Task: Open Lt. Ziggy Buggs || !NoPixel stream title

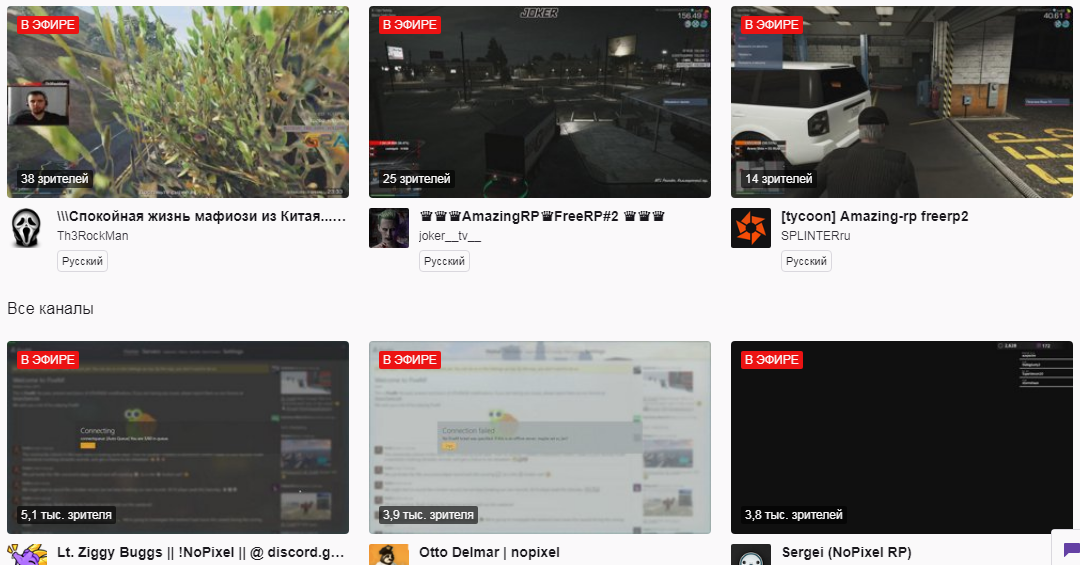Action: (200, 553)
